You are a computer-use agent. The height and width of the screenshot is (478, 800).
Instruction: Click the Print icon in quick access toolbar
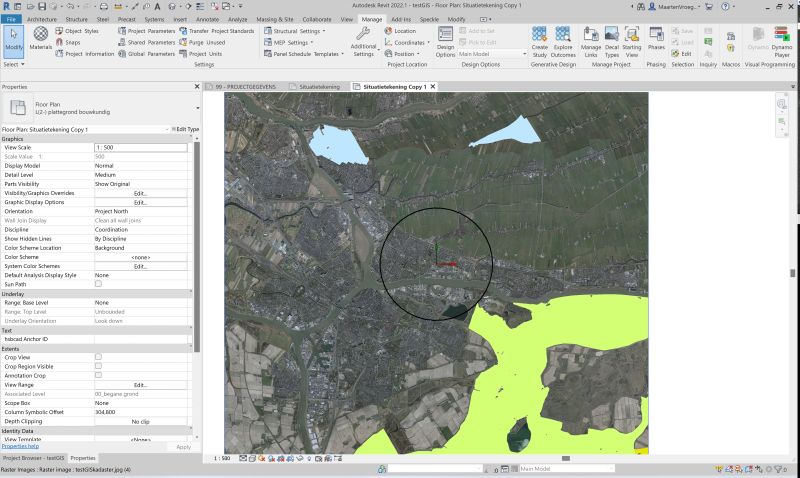click(x=104, y=7)
